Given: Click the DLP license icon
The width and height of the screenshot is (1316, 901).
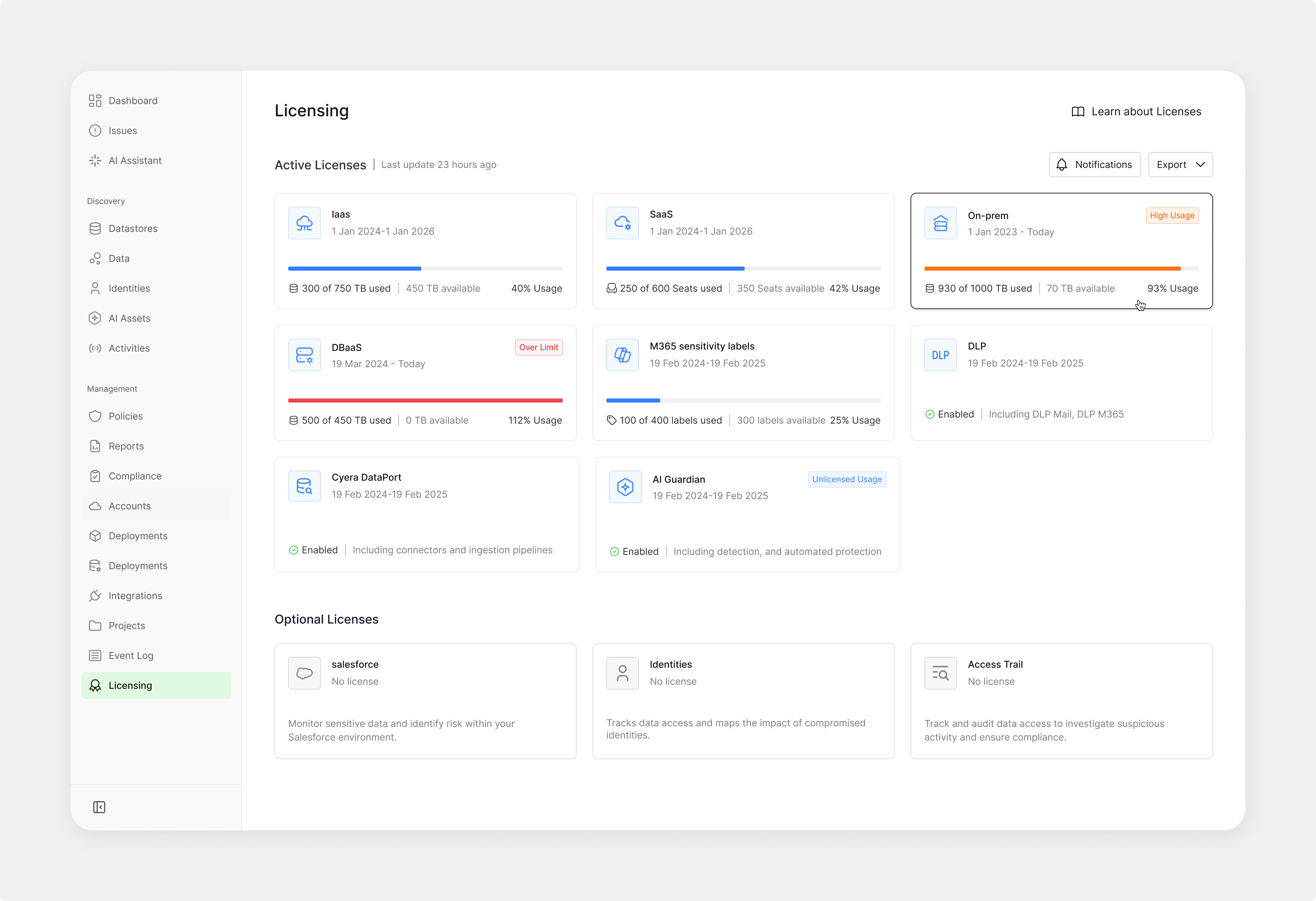Looking at the screenshot, I should point(940,355).
